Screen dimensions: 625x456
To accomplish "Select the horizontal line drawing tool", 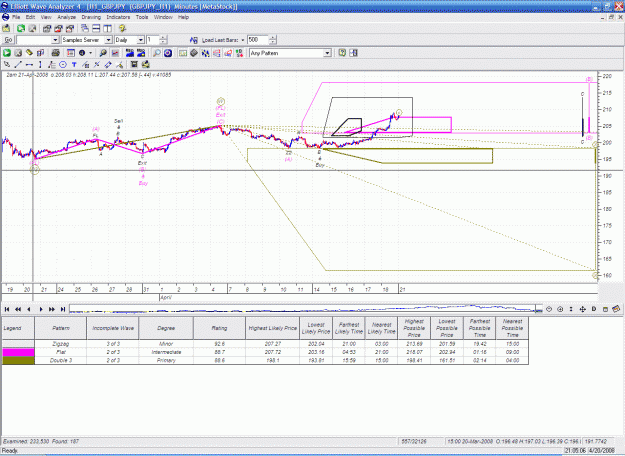I will [29, 64].
